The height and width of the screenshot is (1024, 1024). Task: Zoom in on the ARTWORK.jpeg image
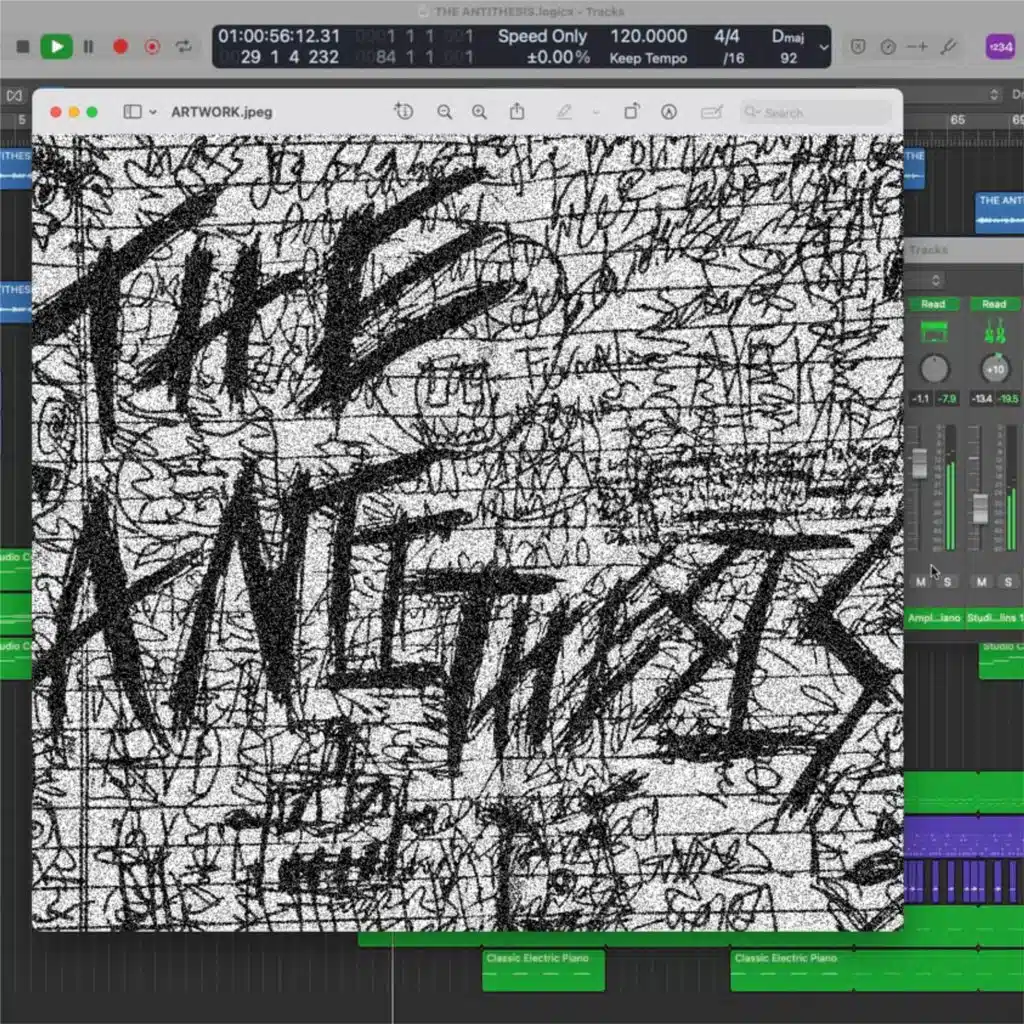coord(479,112)
